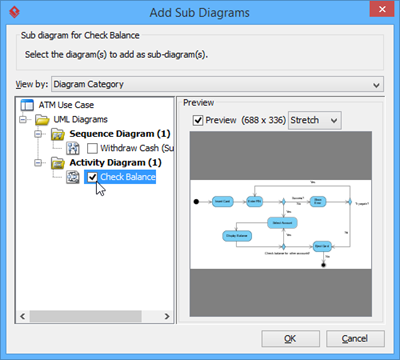Tick the Withdraw Cash checkbox
400x360 pixels.
[92, 148]
